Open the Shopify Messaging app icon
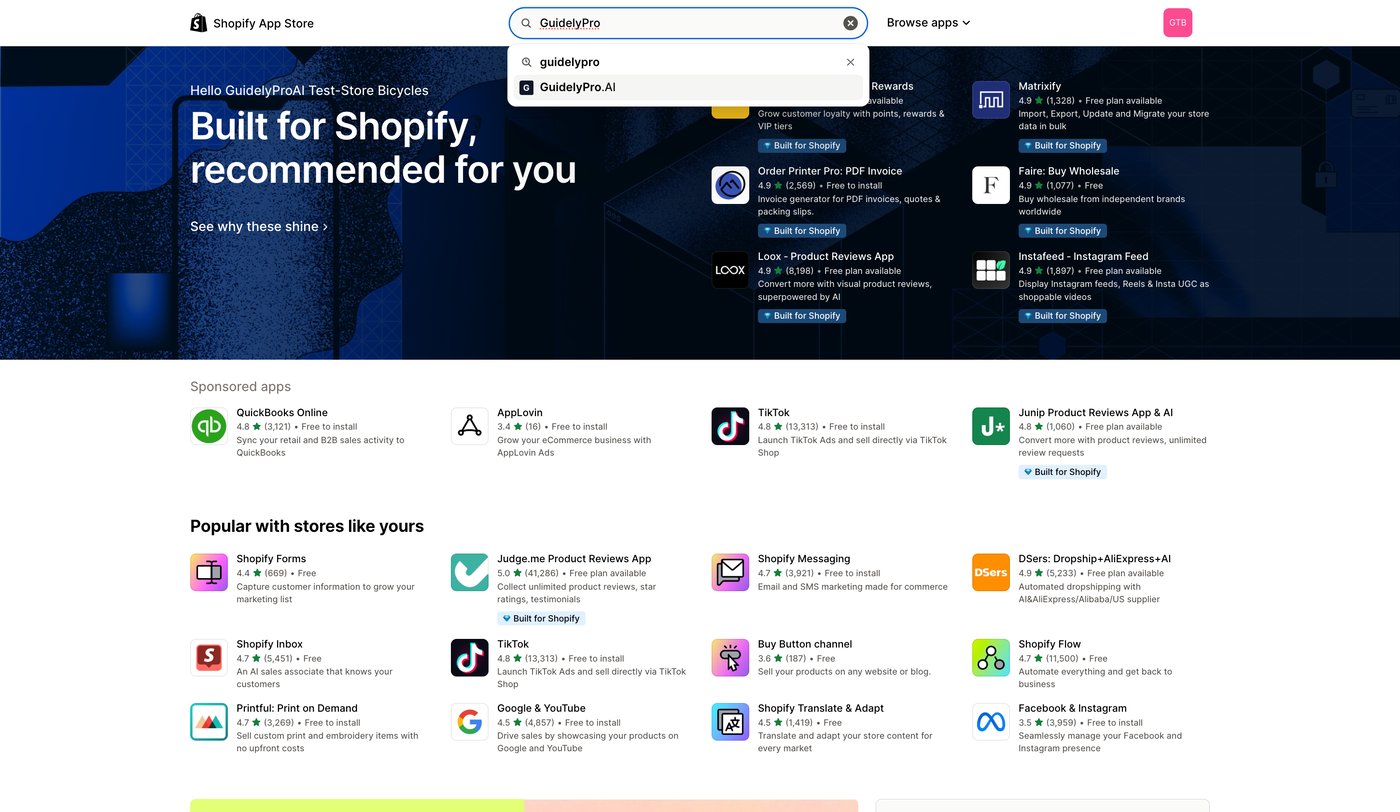Viewport: 1400px width, 812px height. 730,572
